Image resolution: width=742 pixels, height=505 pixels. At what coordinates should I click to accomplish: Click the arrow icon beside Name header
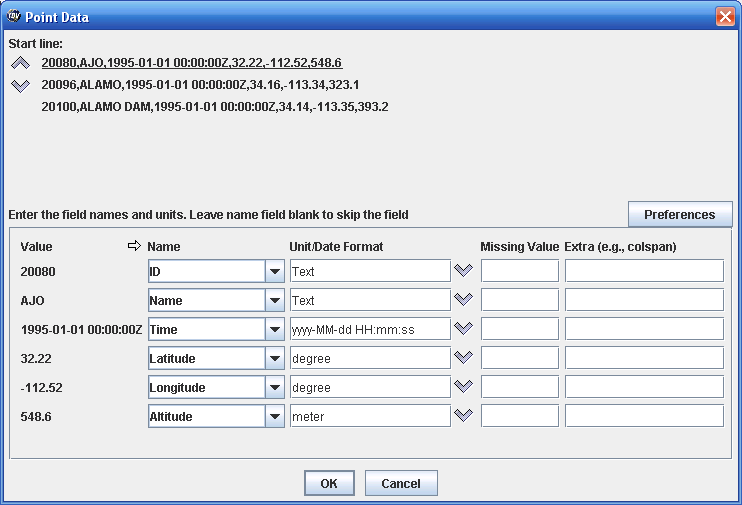tap(134, 246)
